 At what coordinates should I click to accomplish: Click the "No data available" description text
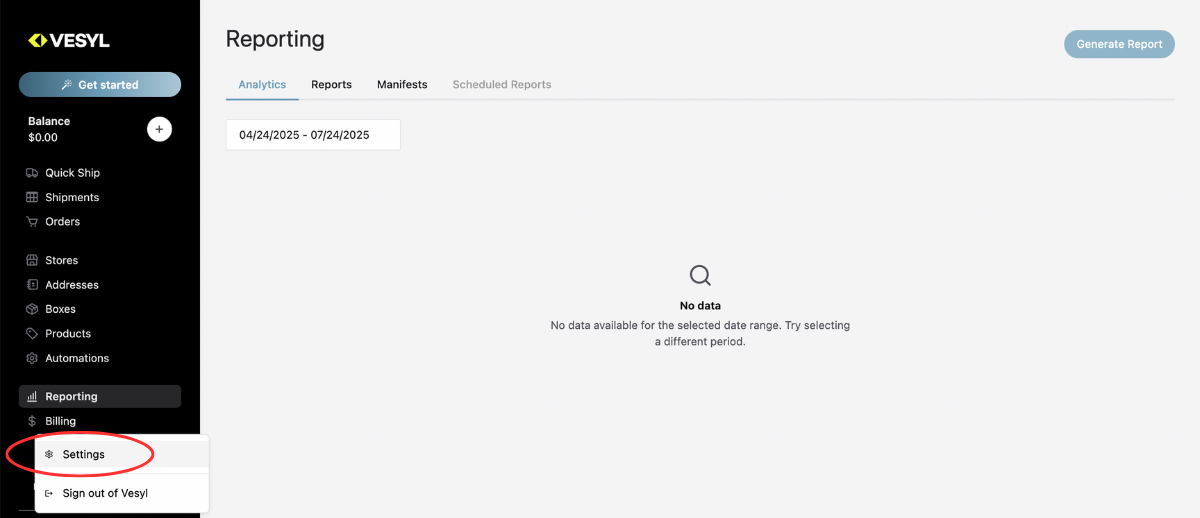coord(700,334)
